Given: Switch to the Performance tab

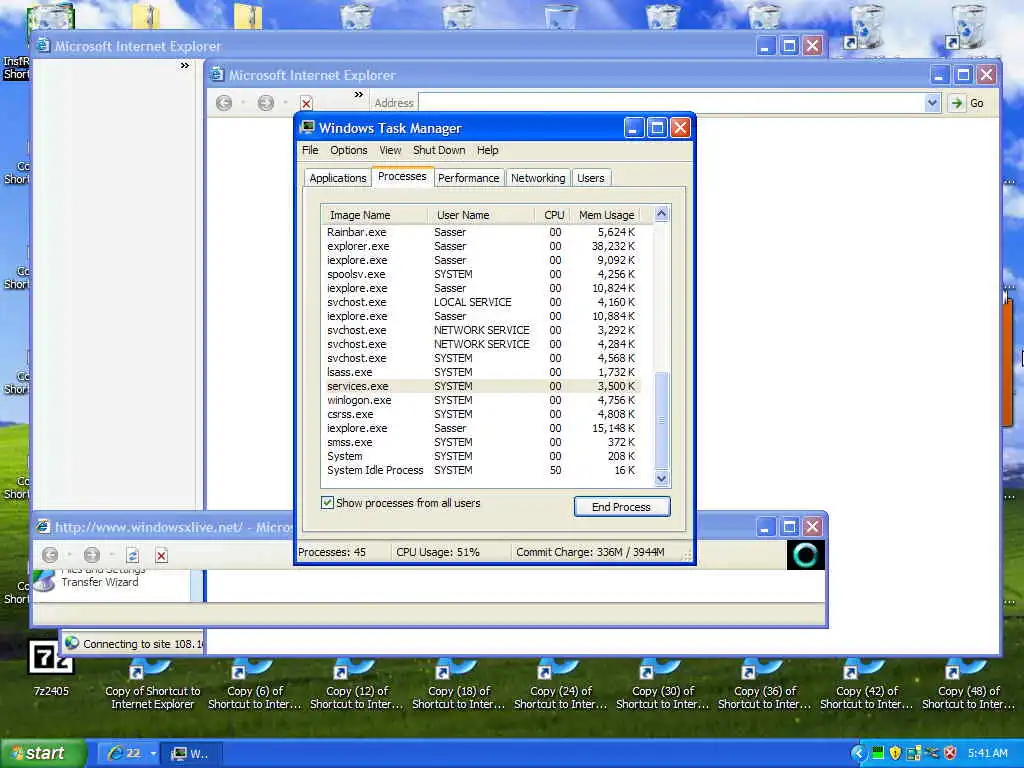Looking at the screenshot, I should point(468,178).
